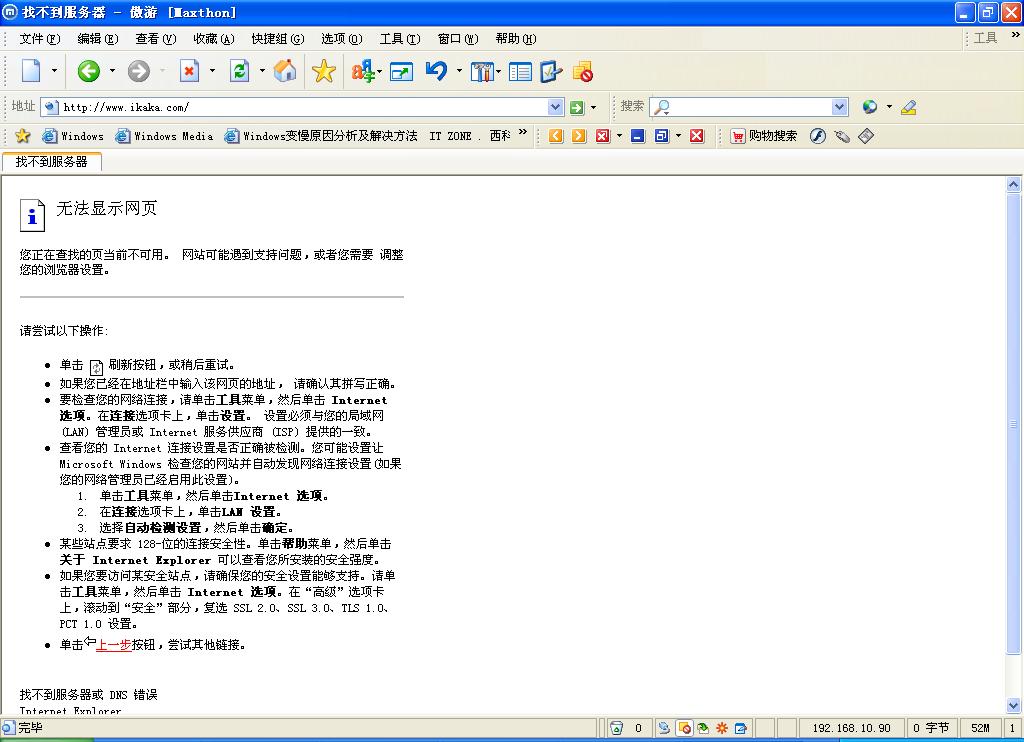Click the sidebar list layout icon
The width and height of the screenshot is (1024, 742).
pyautogui.click(x=520, y=71)
